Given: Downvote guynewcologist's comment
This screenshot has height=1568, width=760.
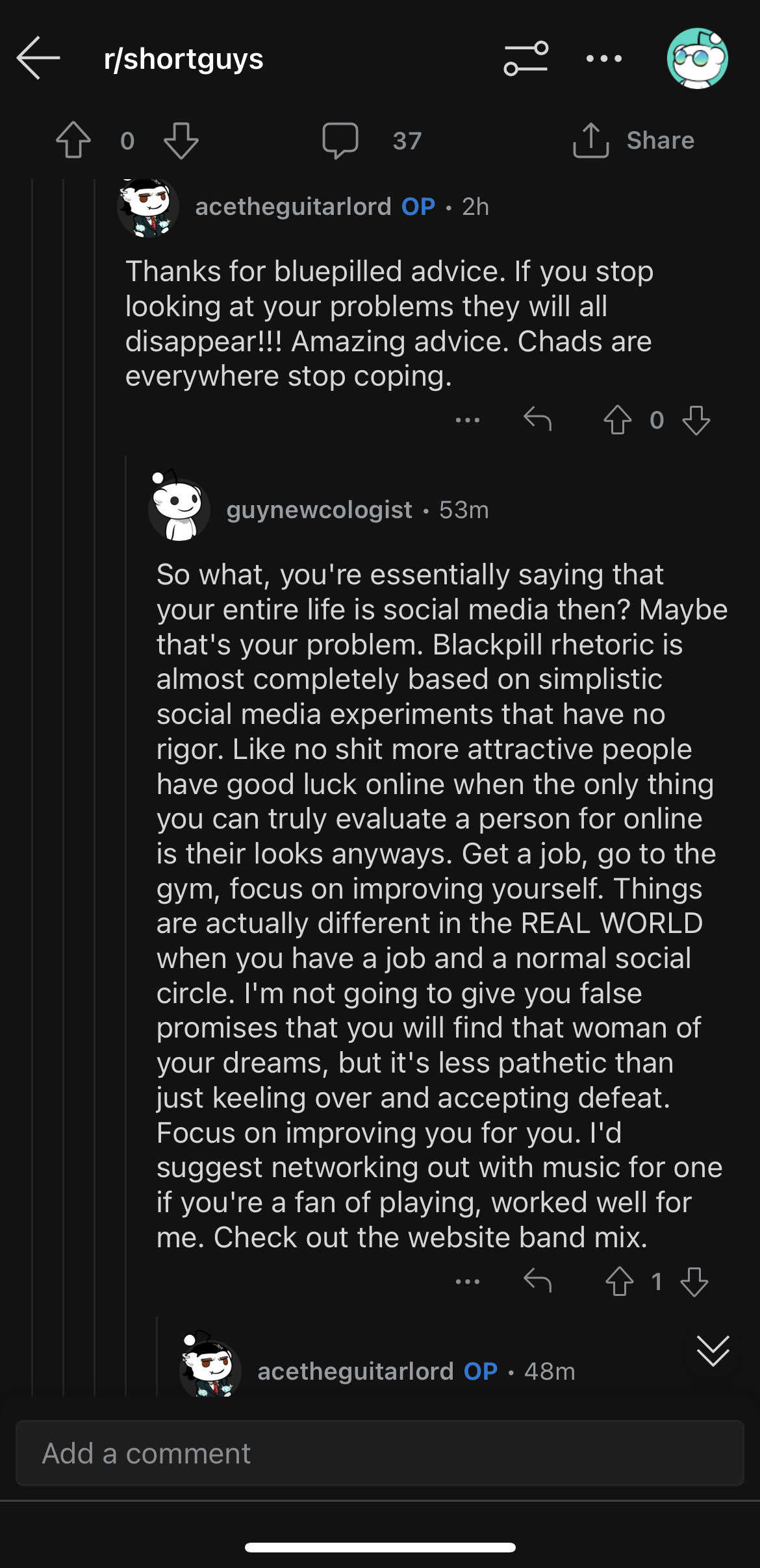Looking at the screenshot, I should tap(694, 1282).
